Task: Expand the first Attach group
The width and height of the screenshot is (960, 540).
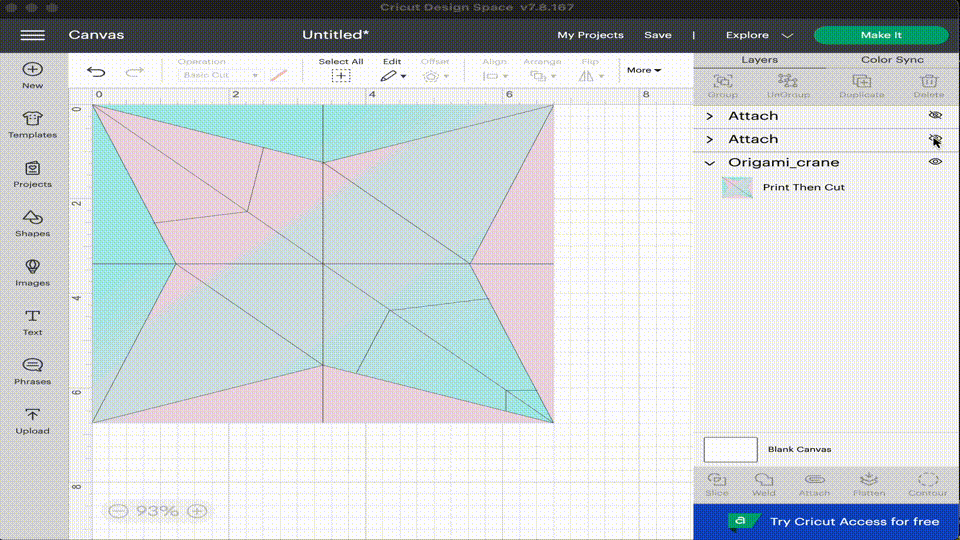Action: tap(710, 116)
